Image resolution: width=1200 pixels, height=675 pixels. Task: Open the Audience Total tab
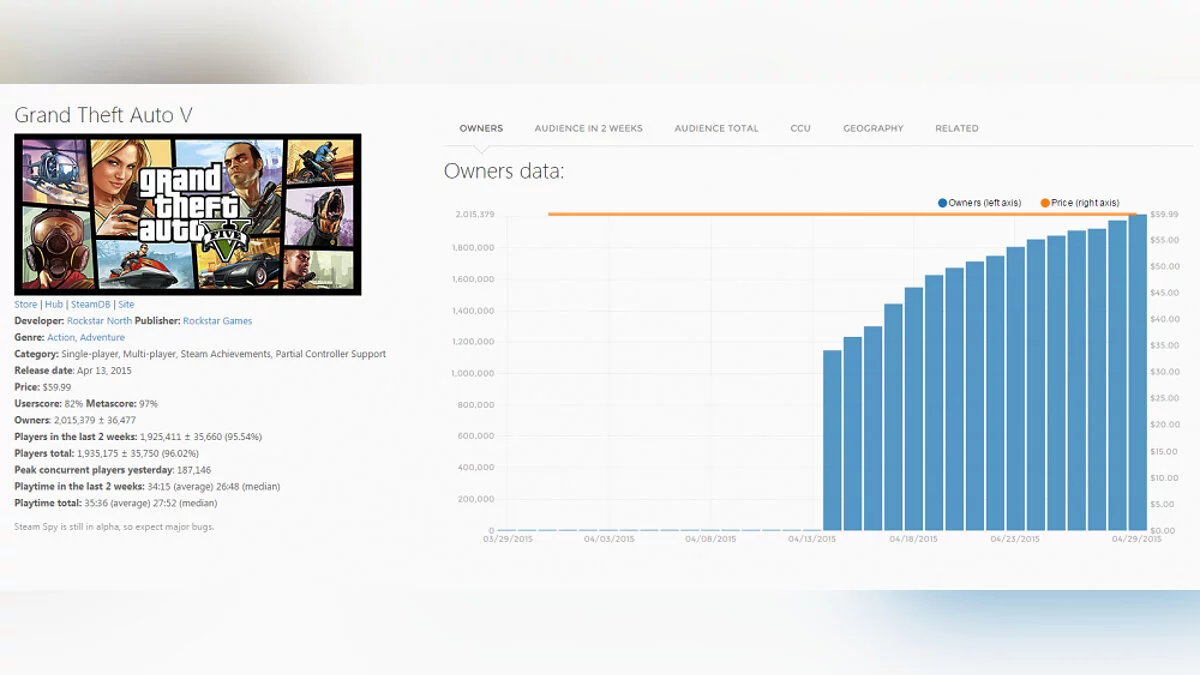tap(716, 128)
